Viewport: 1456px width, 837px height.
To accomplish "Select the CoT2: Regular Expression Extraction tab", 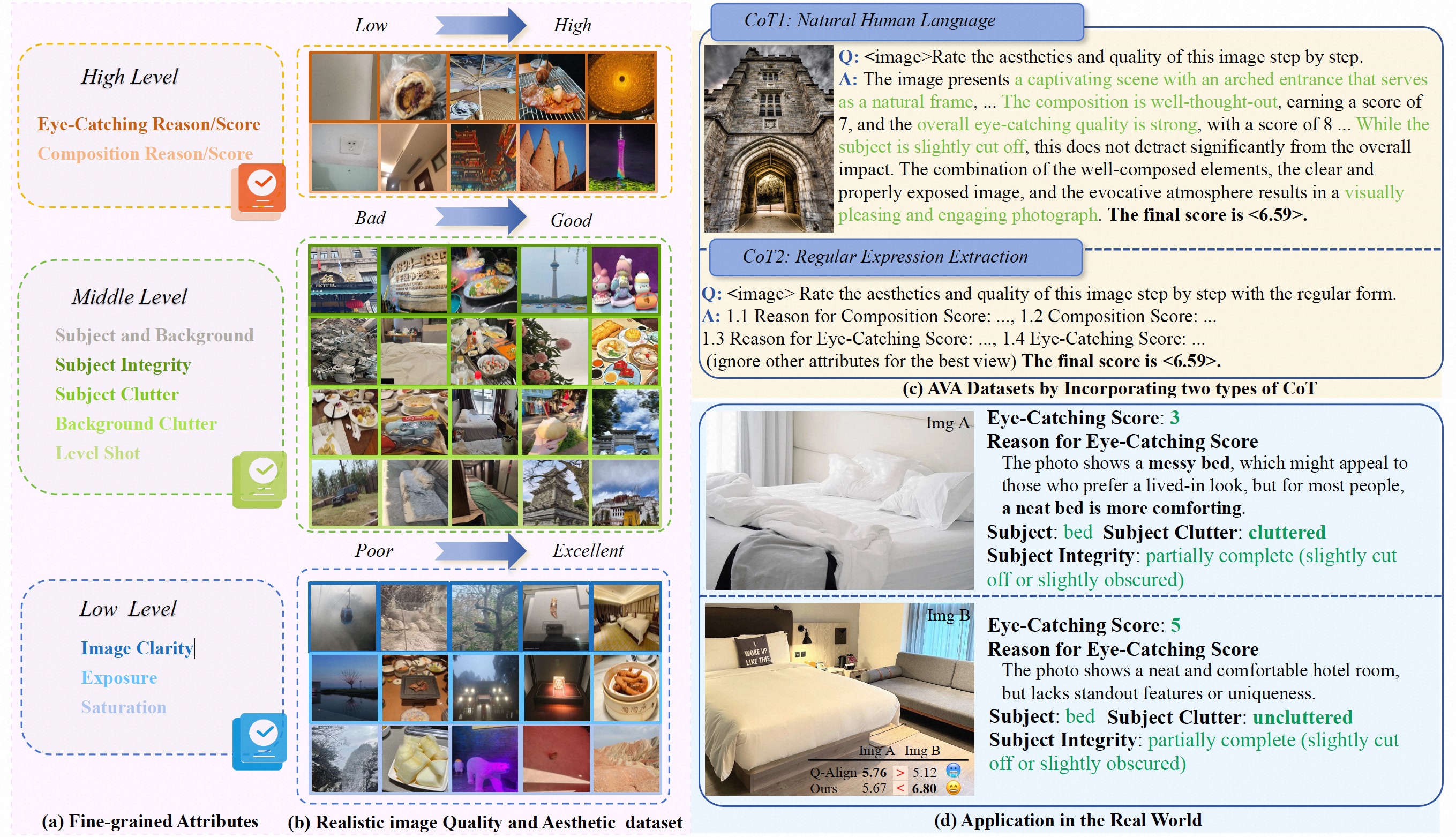I will click(x=895, y=257).
